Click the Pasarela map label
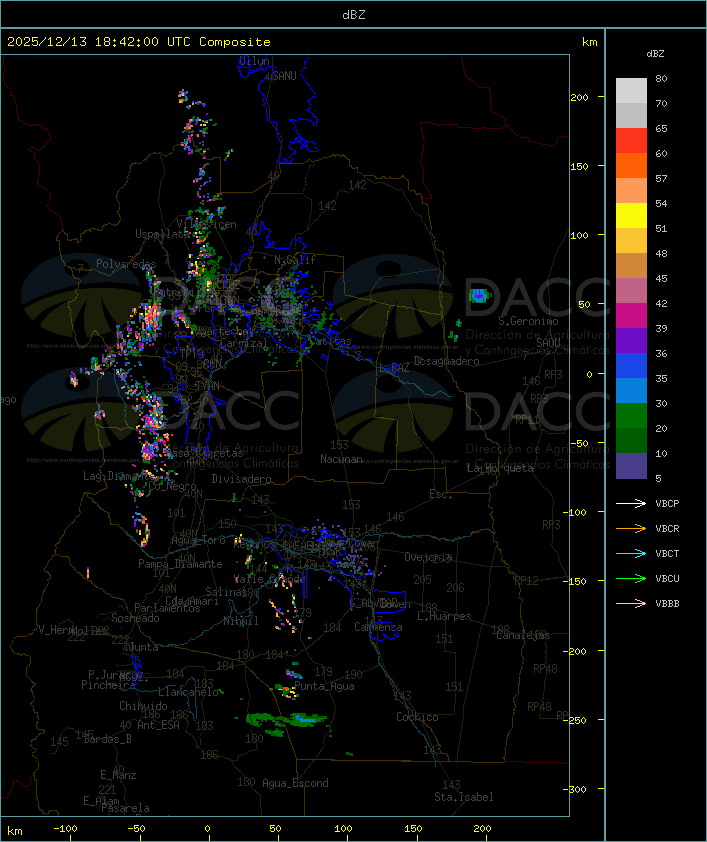The width and height of the screenshot is (707, 842). click(x=126, y=808)
